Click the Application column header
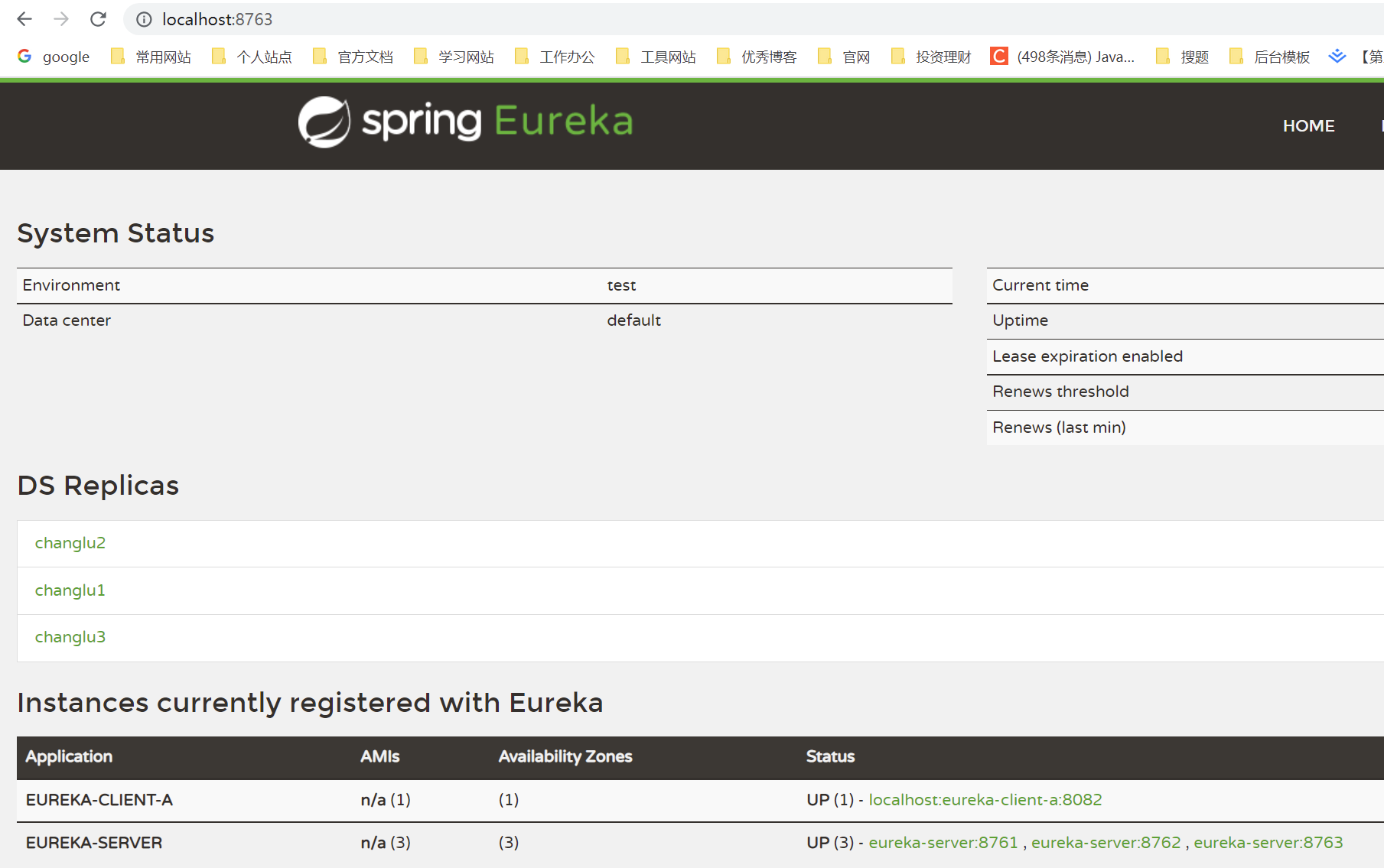The height and width of the screenshot is (868, 1384). (x=69, y=756)
